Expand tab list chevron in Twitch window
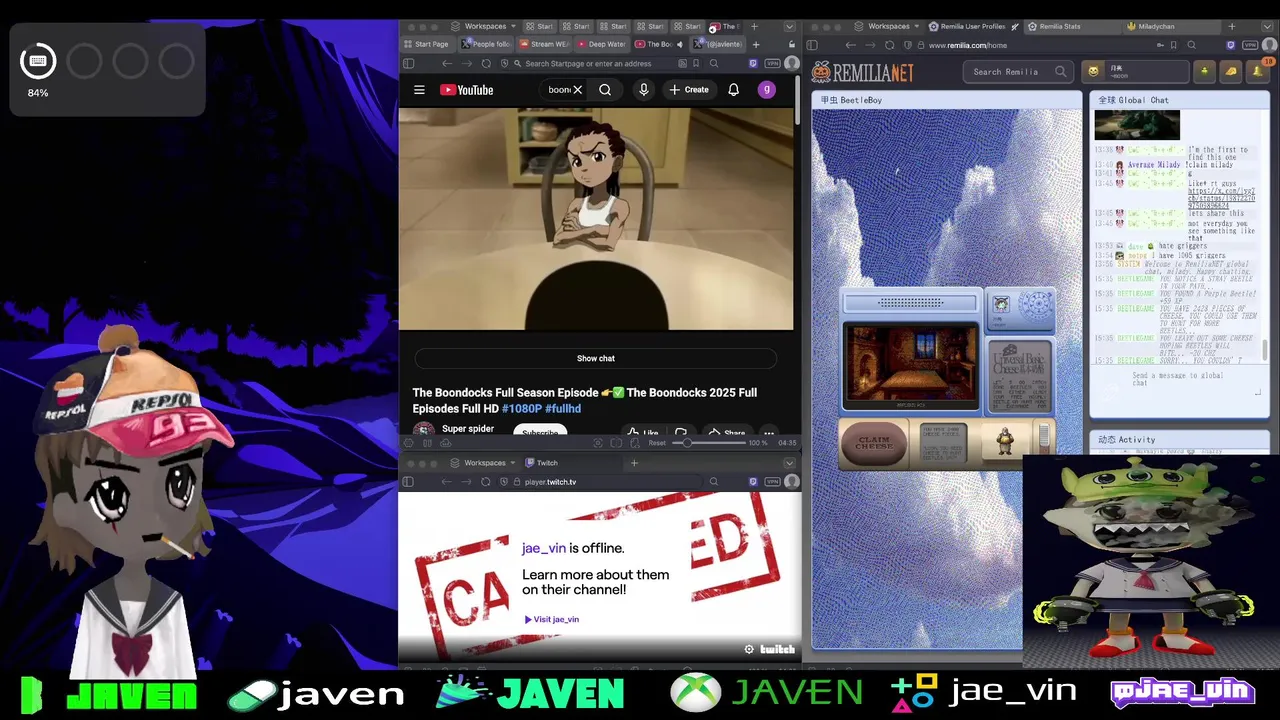Viewport: 1280px width, 720px height. point(789,463)
